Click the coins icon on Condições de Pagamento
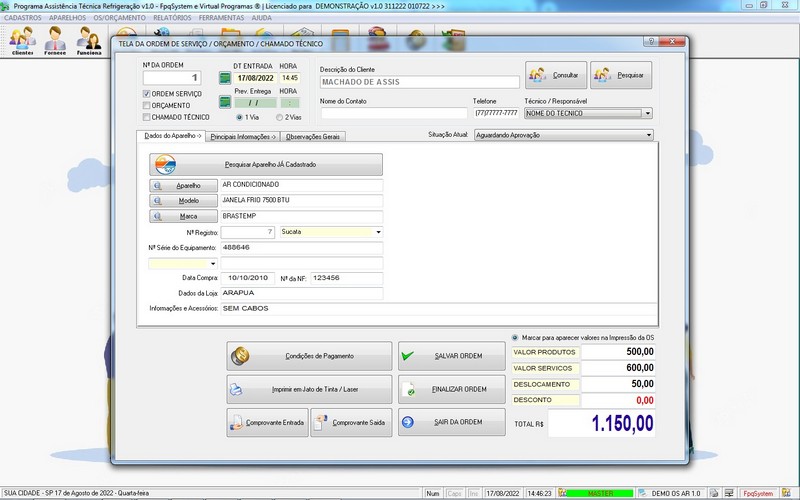800x500 pixels. pos(240,356)
